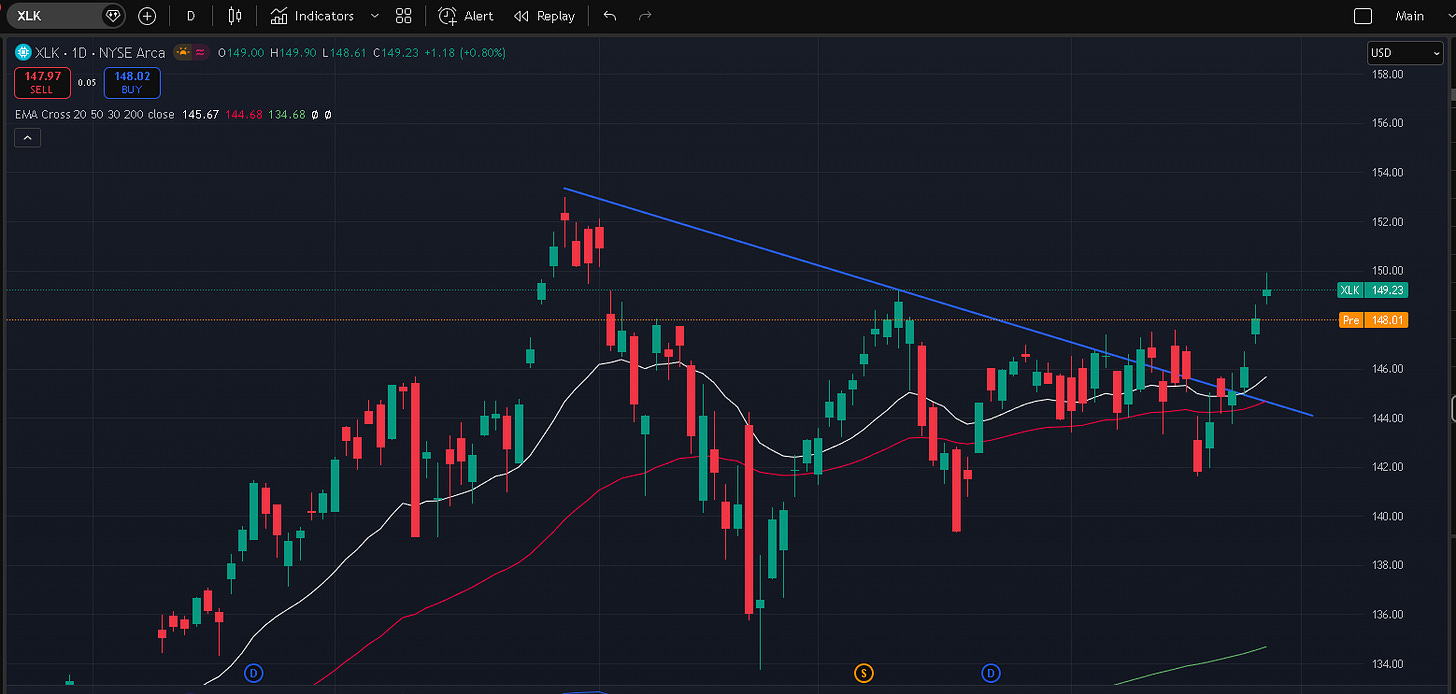Viewport: 1456px width, 694px height.
Task: Create a new Alert
Action: pyautogui.click(x=466, y=16)
